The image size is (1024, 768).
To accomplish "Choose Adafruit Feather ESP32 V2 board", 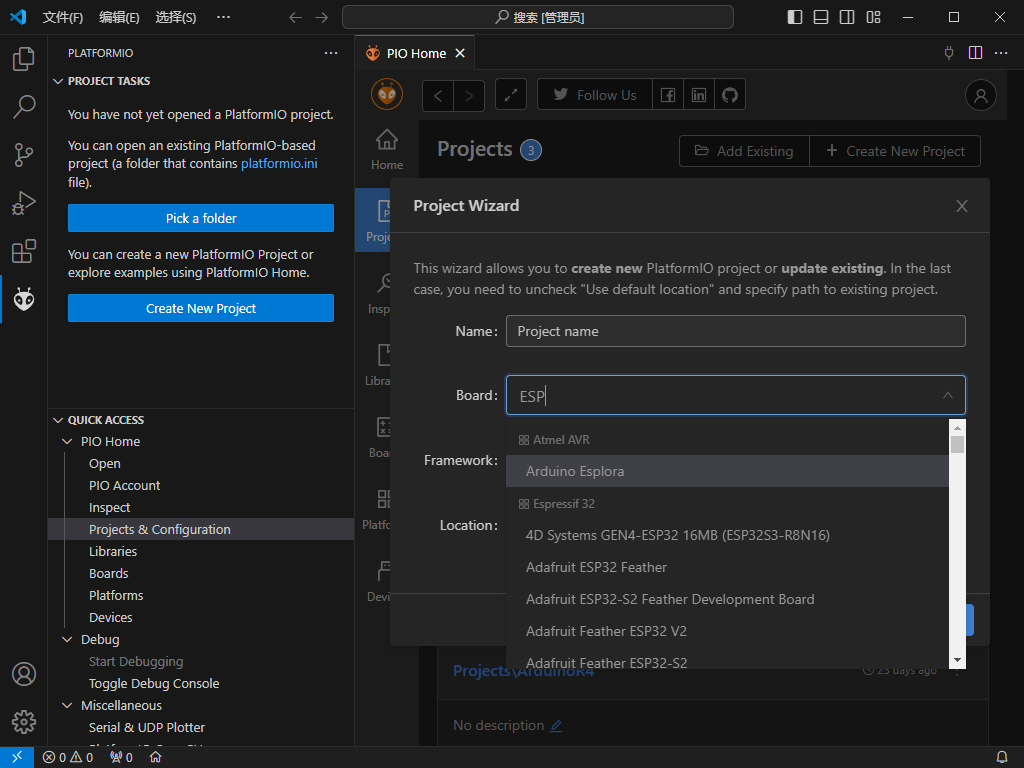I will [x=727, y=631].
